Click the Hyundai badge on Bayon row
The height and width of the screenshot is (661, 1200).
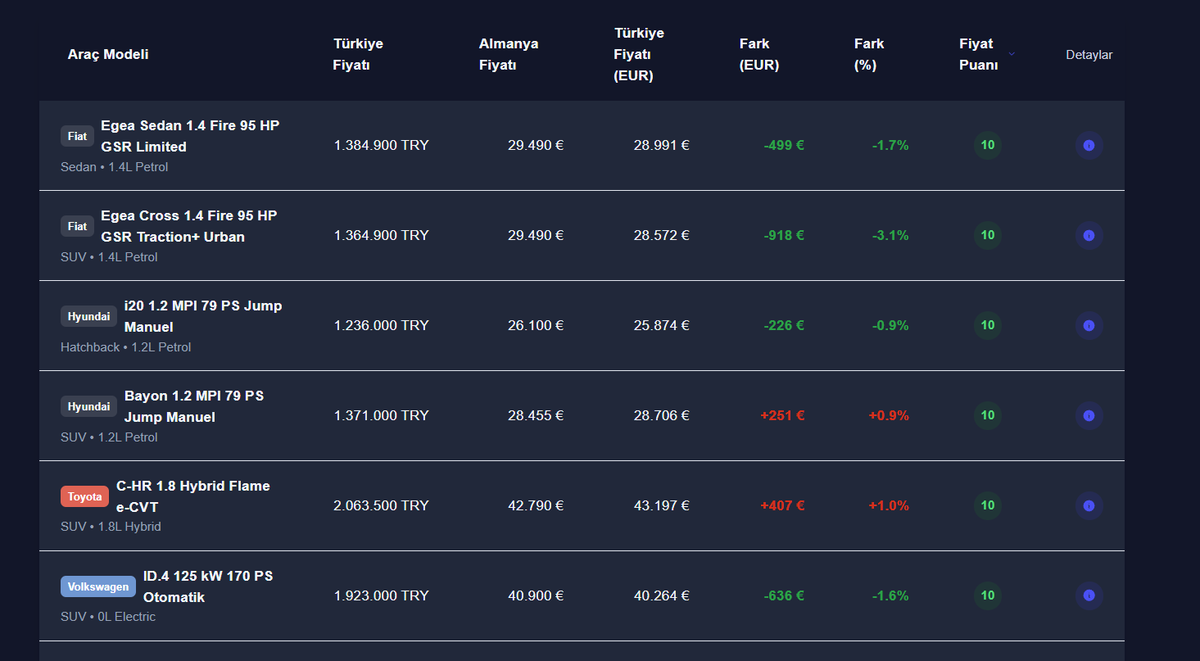[x=89, y=406]
